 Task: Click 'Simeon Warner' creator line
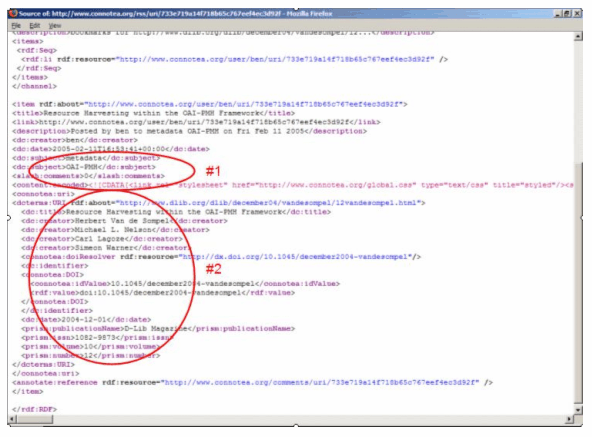tap(106, 248)
